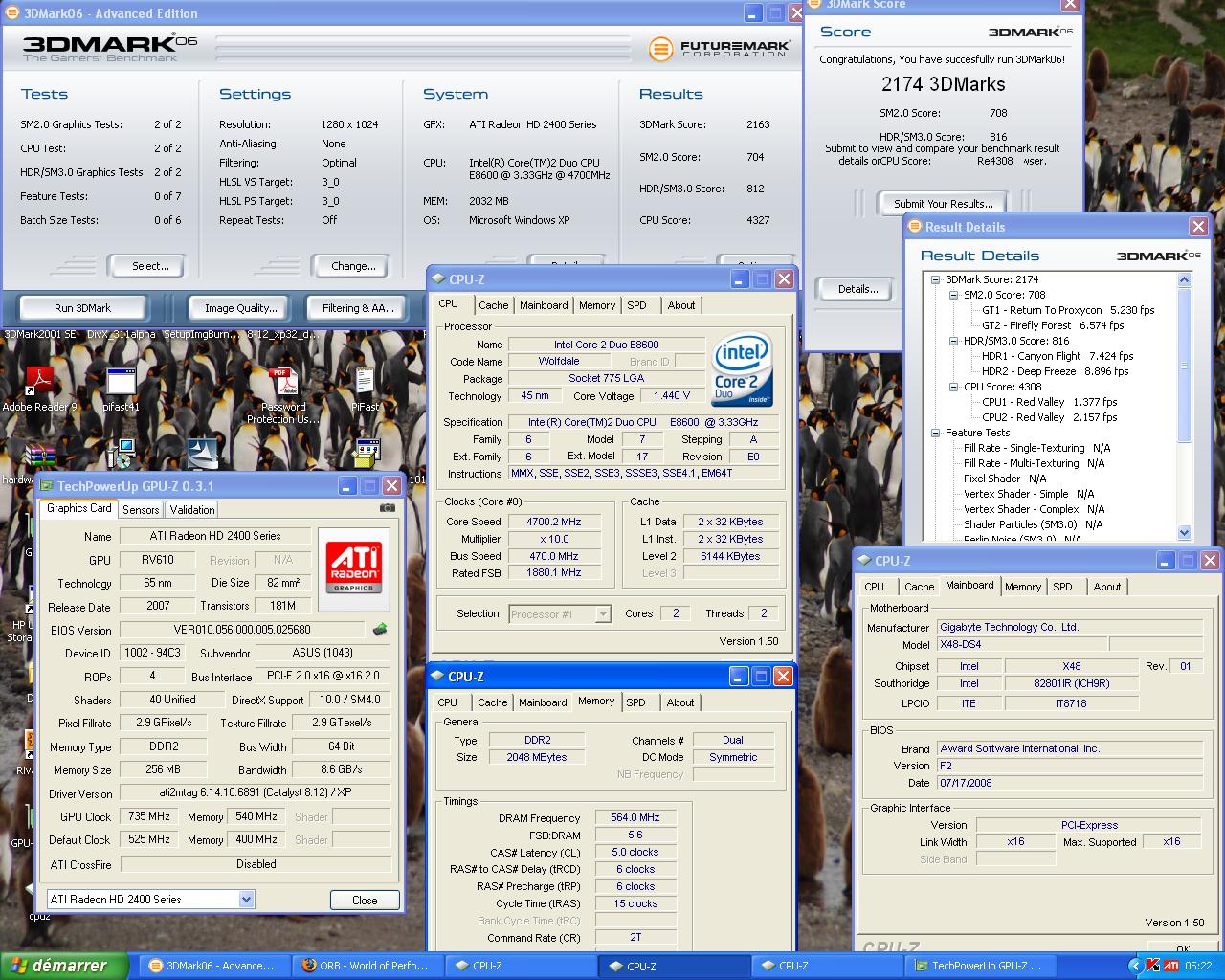Open the blue sail desktop icon
This screenshot has height=980, width=1225.
pyautogui.click(x=202, y=454)
